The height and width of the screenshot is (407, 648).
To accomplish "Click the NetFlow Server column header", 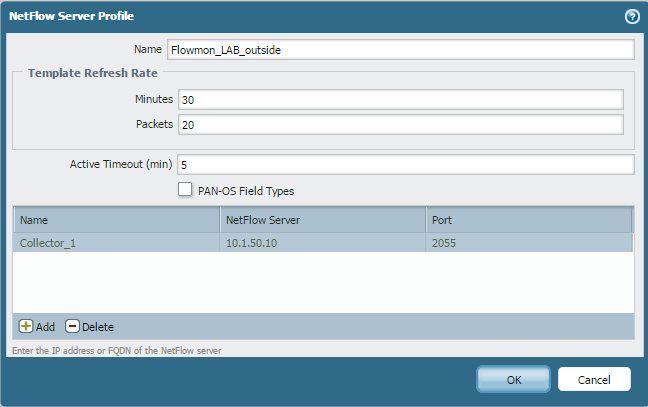I will click(x=322, y=219).
